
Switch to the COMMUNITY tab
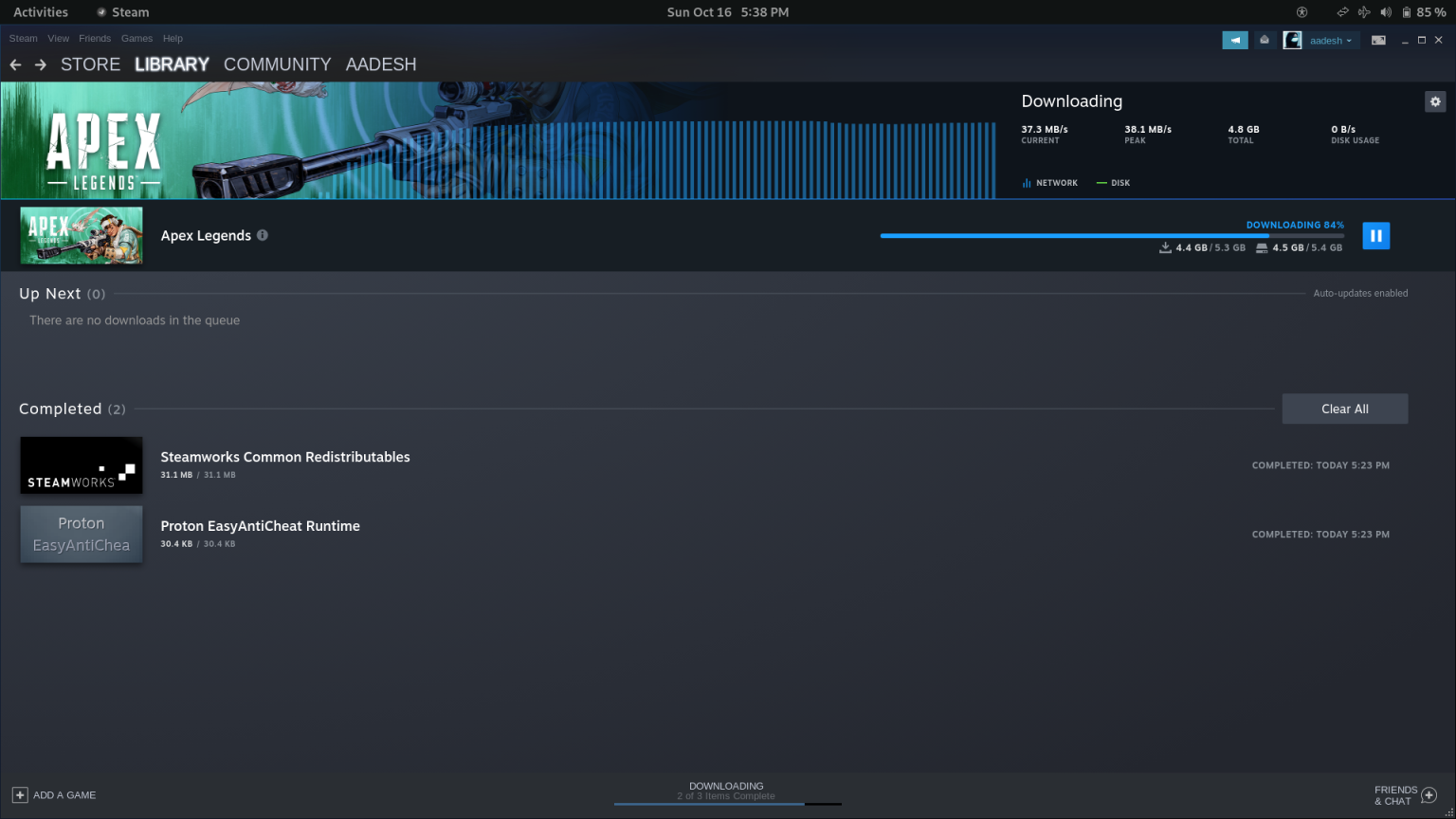277,64
